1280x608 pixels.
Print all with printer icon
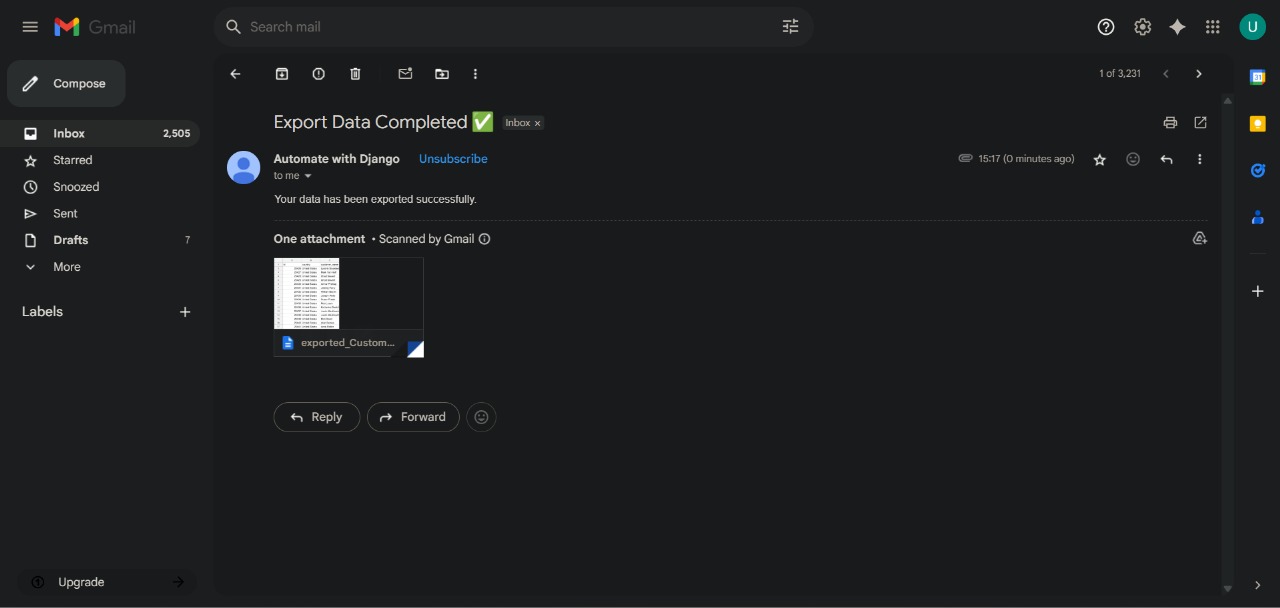pyautogui.click(x=1170, y=123)
